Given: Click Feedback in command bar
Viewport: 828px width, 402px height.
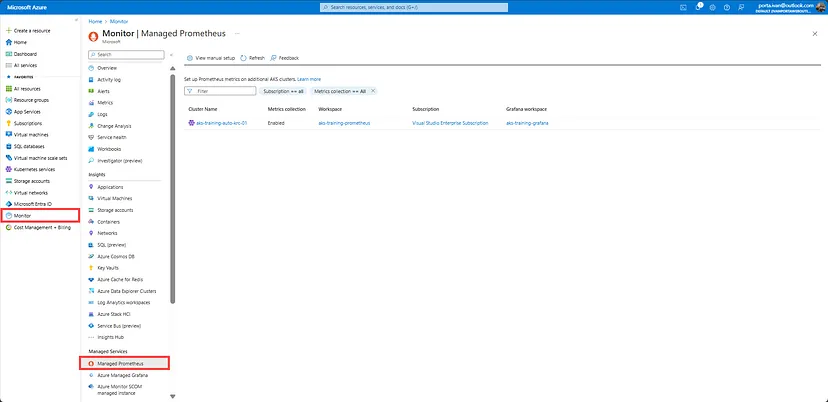Looking at the screenshot, I should (284, 58).
